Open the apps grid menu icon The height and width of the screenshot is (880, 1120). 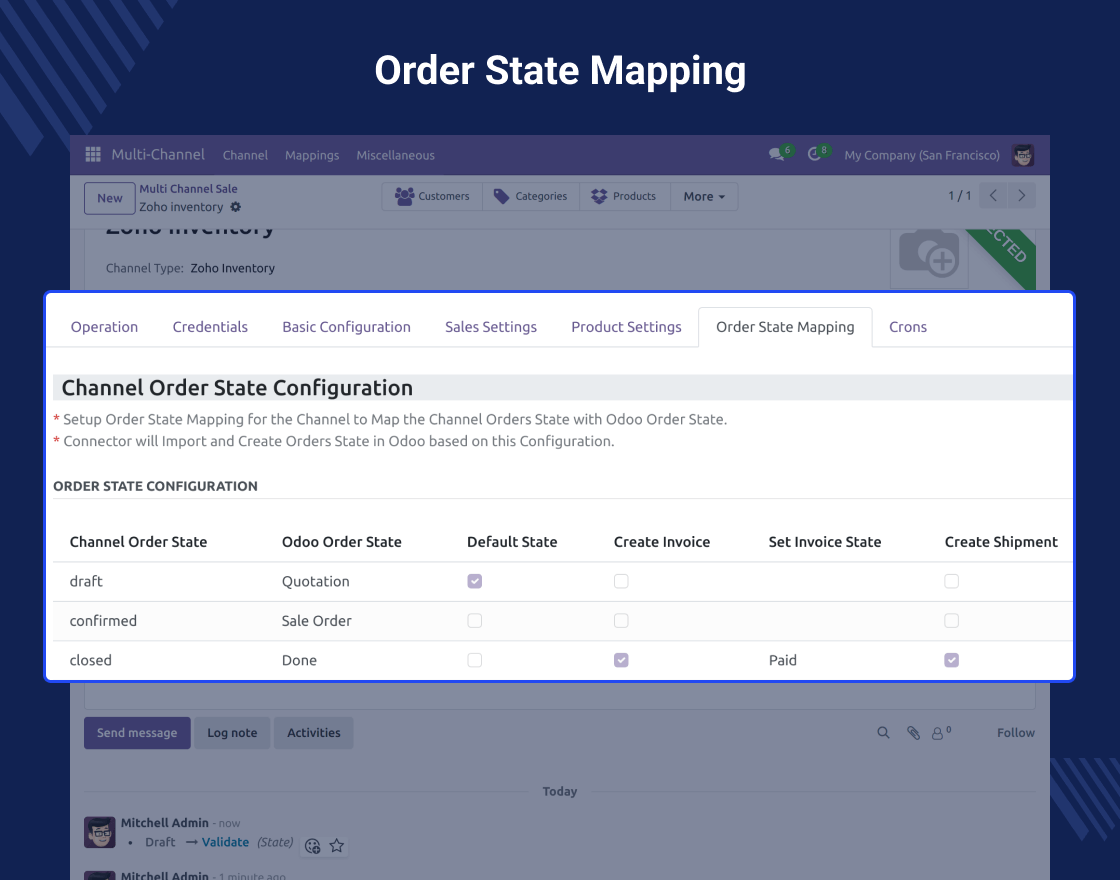click(x=93, y=154)
